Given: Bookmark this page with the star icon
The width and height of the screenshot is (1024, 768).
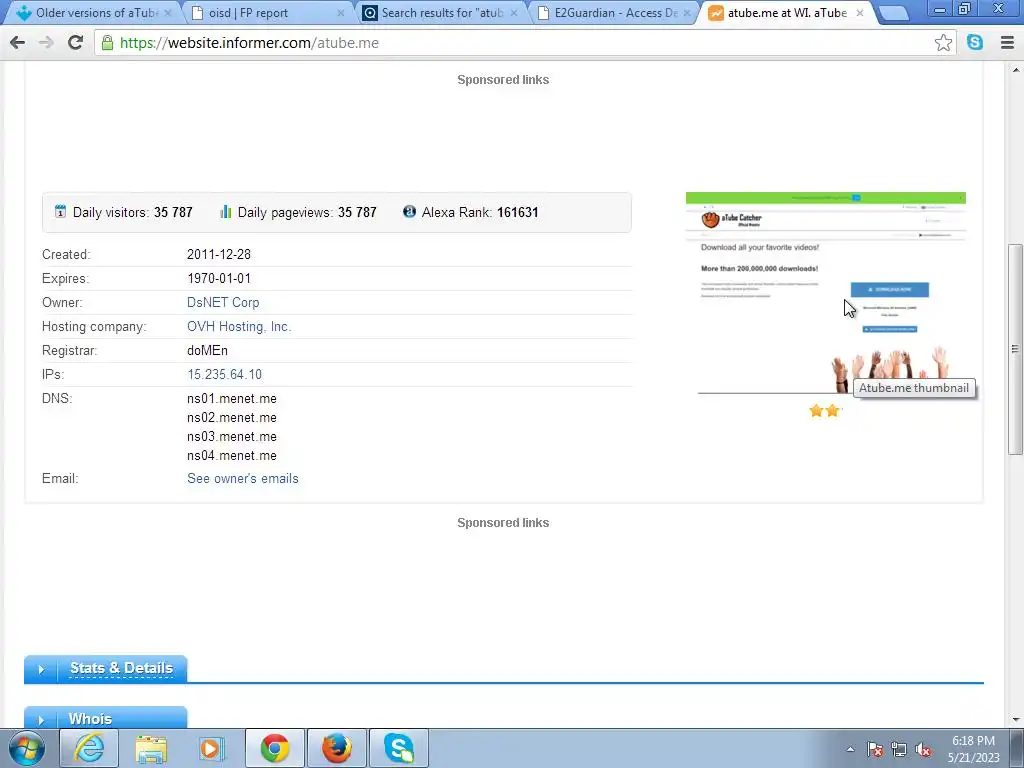Looking at the screenshot, I should pos(942,42).
